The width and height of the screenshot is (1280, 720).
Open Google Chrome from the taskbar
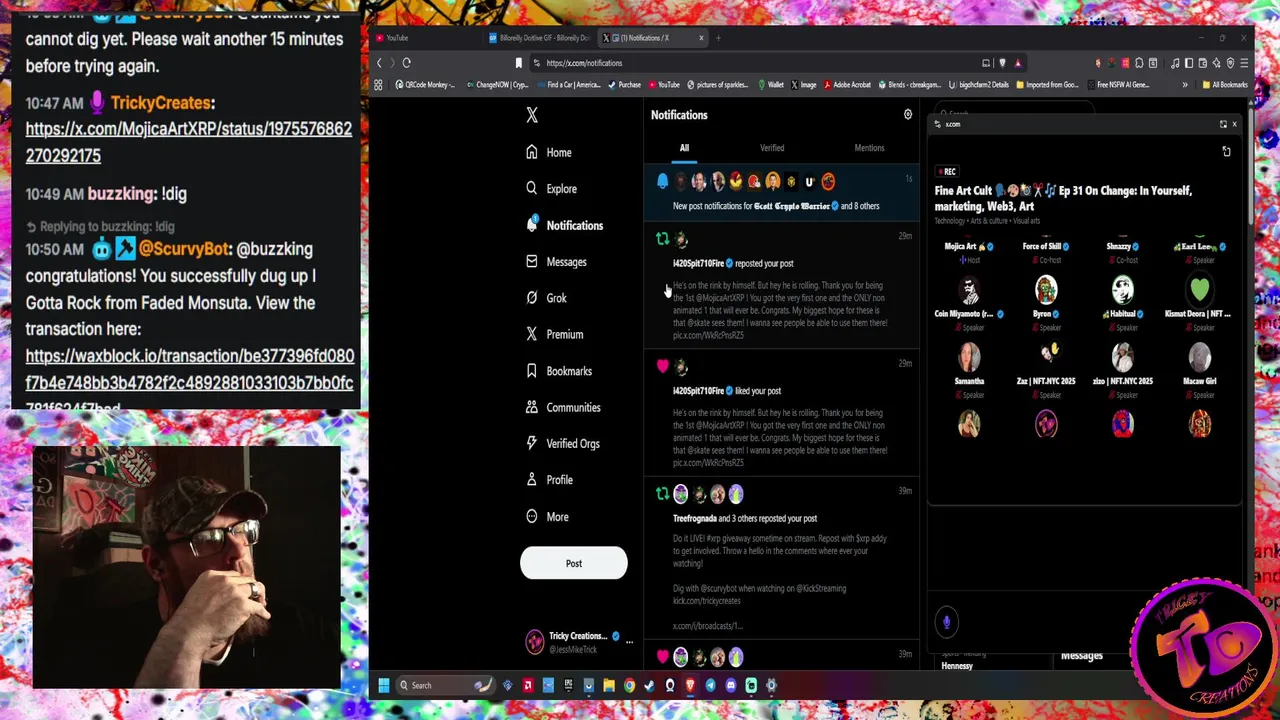(629, 685)
